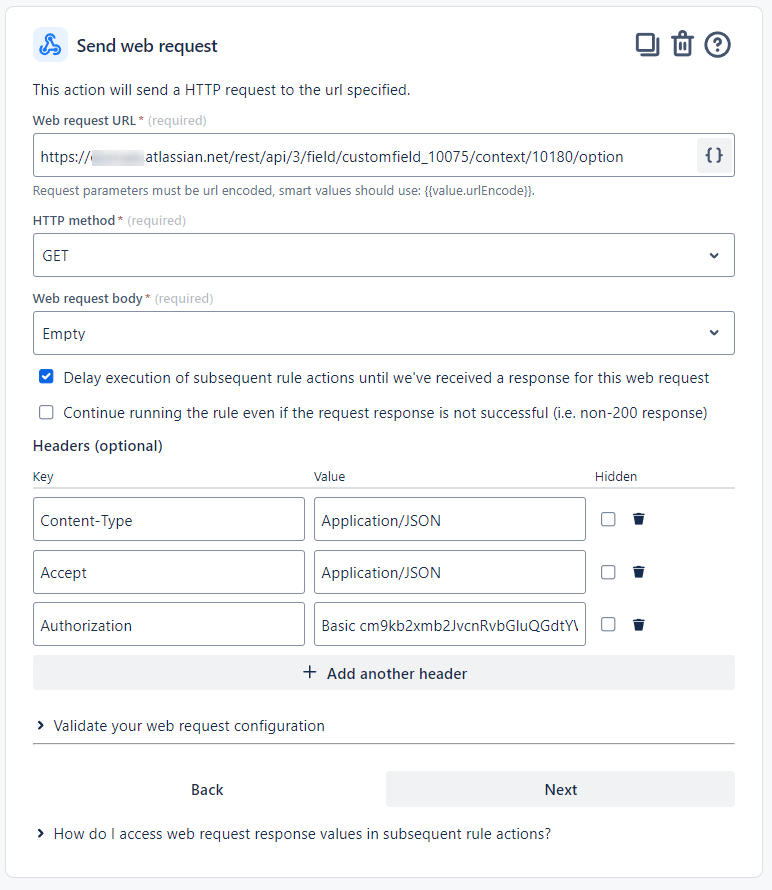Screen dimensions: 772x890
Task: Click the smart values braces icon
Action: click(x=714, y=156)
